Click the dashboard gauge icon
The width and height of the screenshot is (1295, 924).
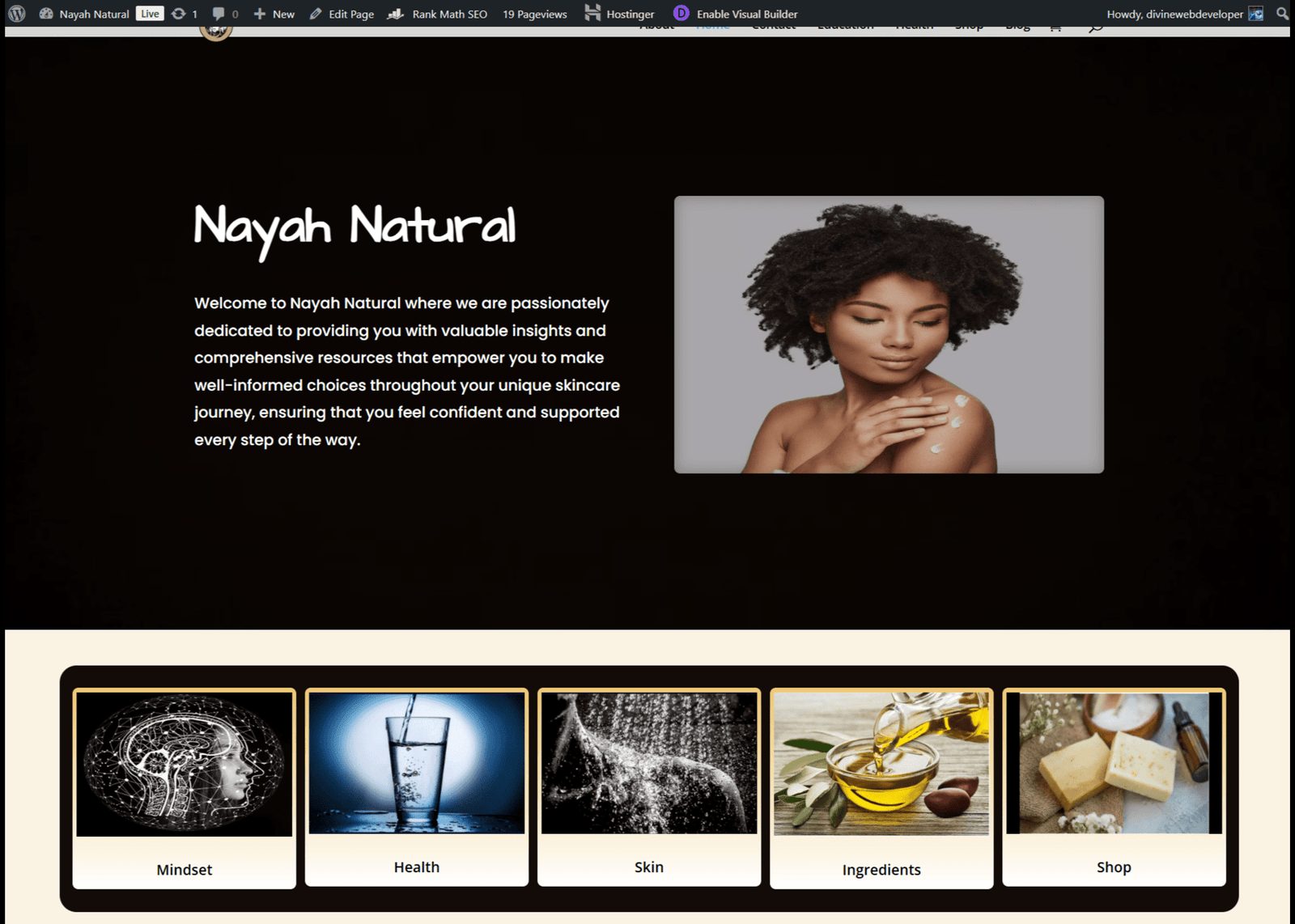tap(46, 14)
